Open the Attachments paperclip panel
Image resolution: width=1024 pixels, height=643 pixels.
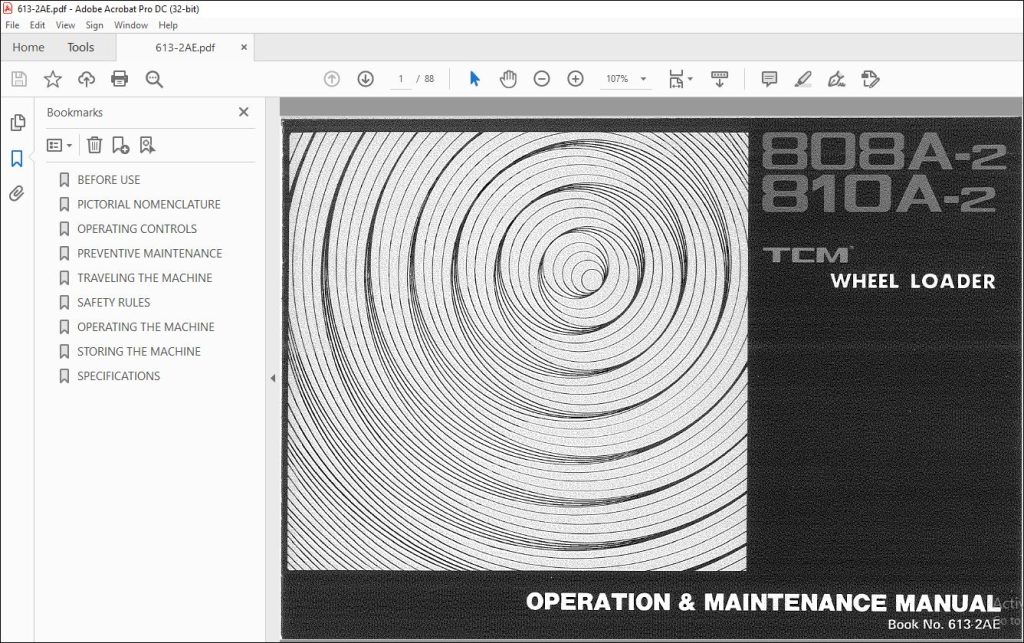pyautogui.click(x=17, y=193)
